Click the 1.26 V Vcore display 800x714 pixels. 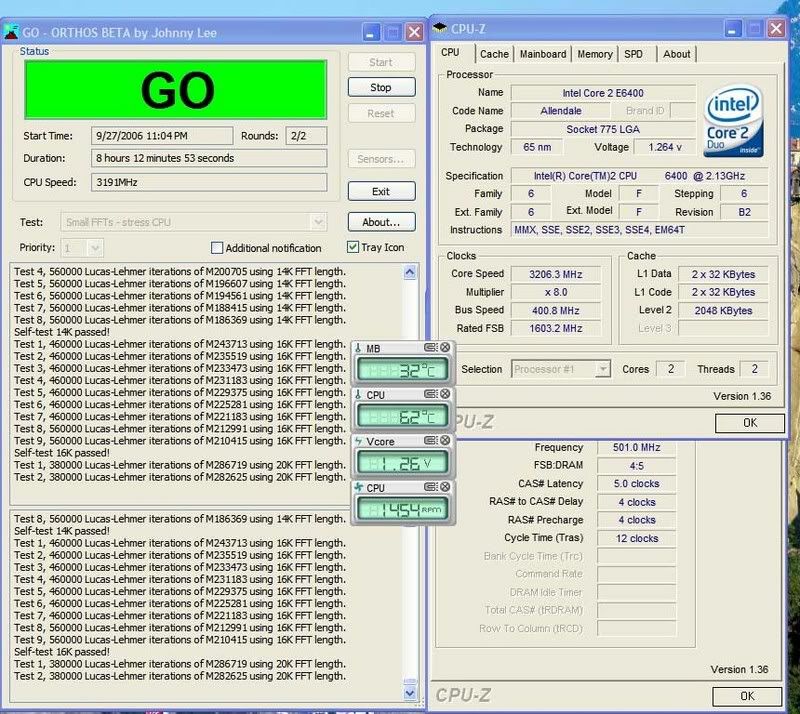[402, 462]
